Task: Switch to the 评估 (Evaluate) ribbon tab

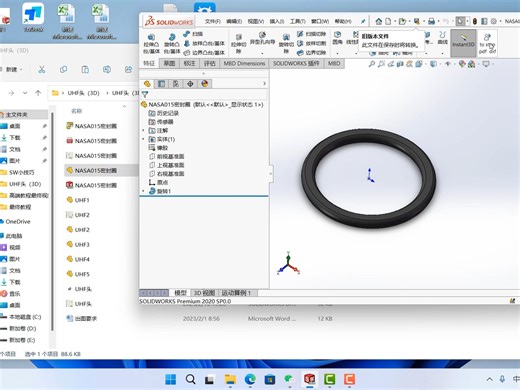Action: point(209,63)
